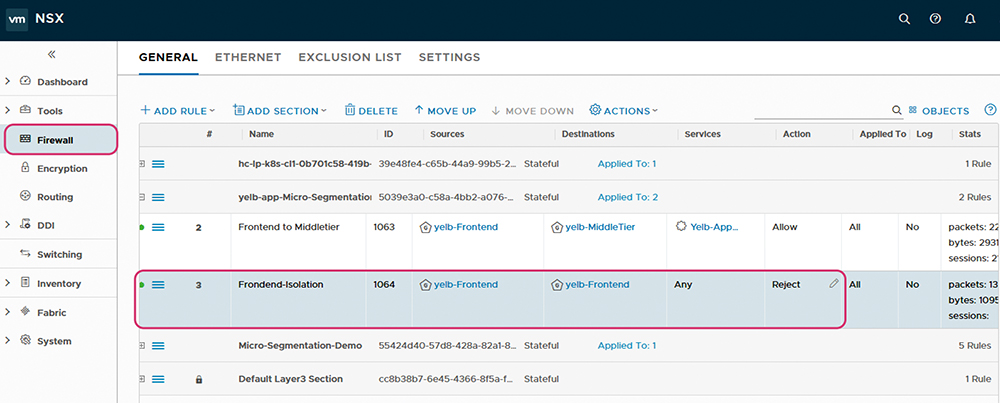Expand the Micro-Segmentation-Demo section
This screenshot has height=403, width=1000.
tap(142, 346)
